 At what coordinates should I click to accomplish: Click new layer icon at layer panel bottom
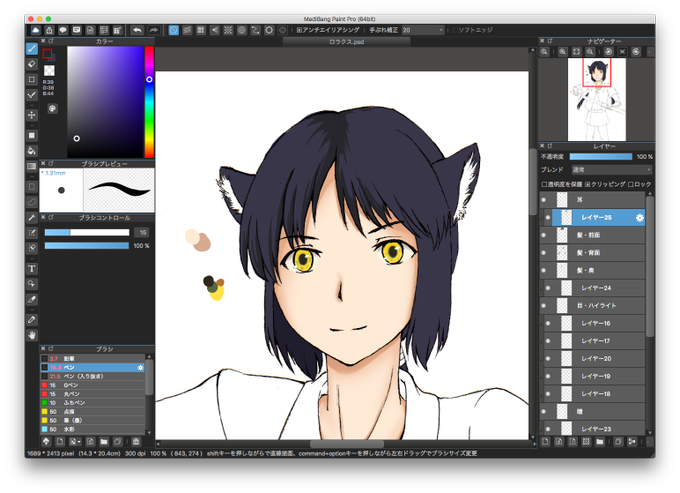tap(546, 442)
